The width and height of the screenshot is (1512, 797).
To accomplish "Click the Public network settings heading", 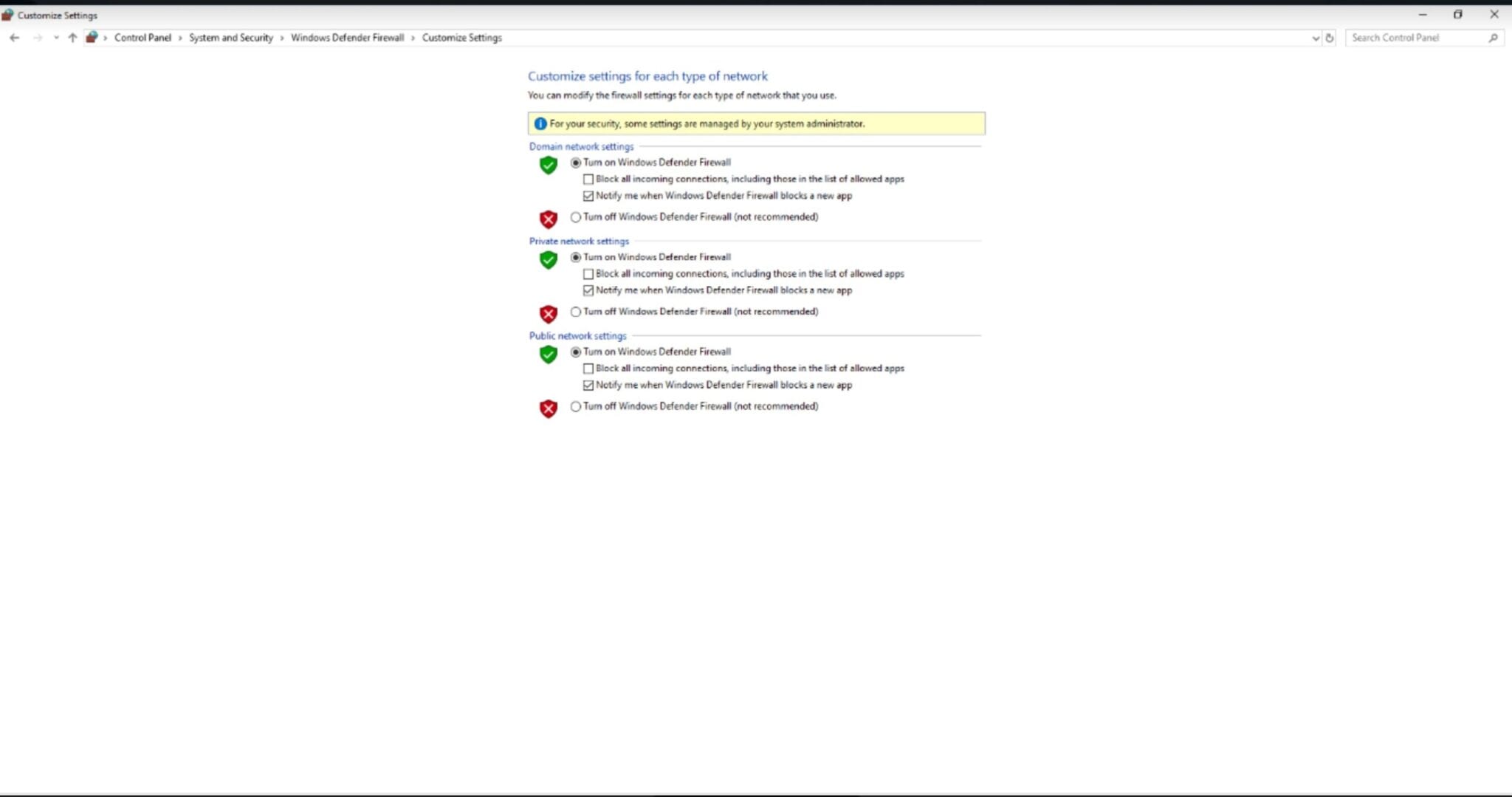I will pos(577,335).
